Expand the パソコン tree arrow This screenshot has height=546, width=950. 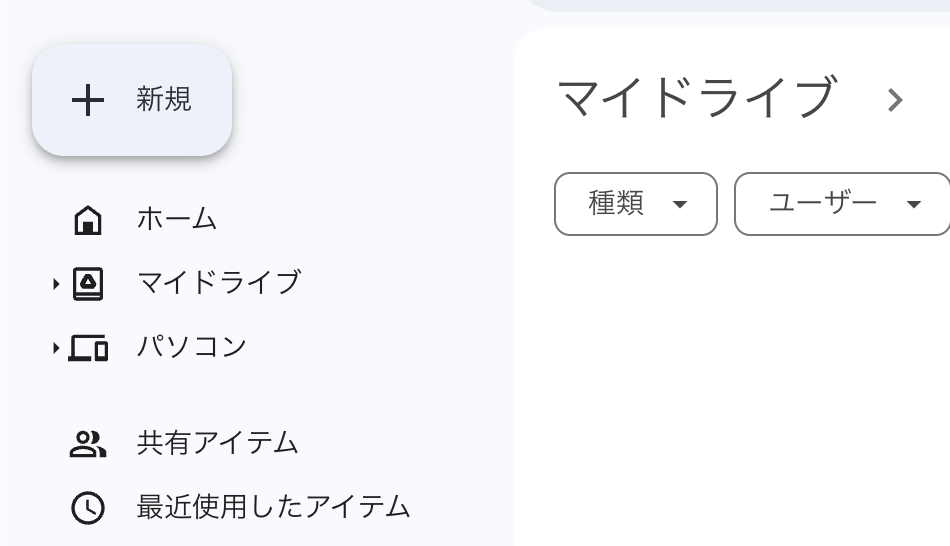(x=56, y=348)
